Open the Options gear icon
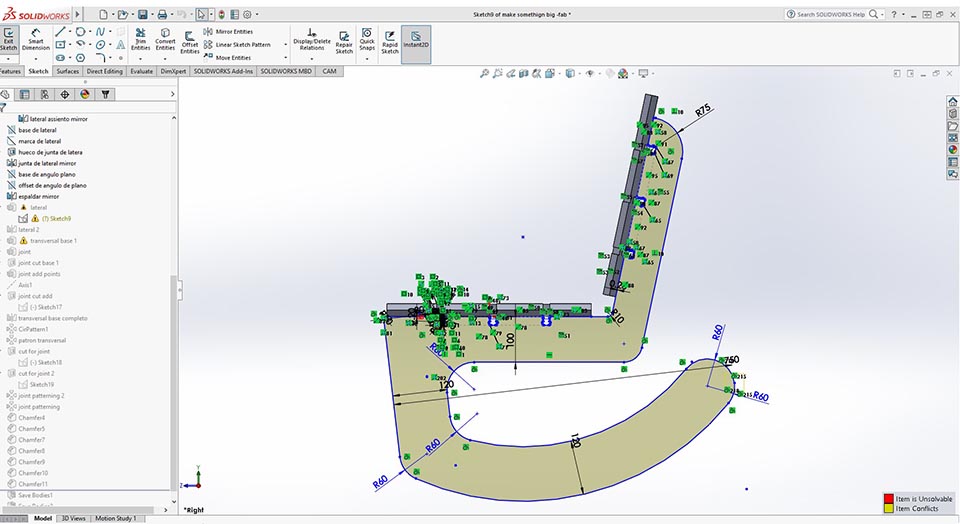This screenshot has height=524, width=960. coord(247,14)
